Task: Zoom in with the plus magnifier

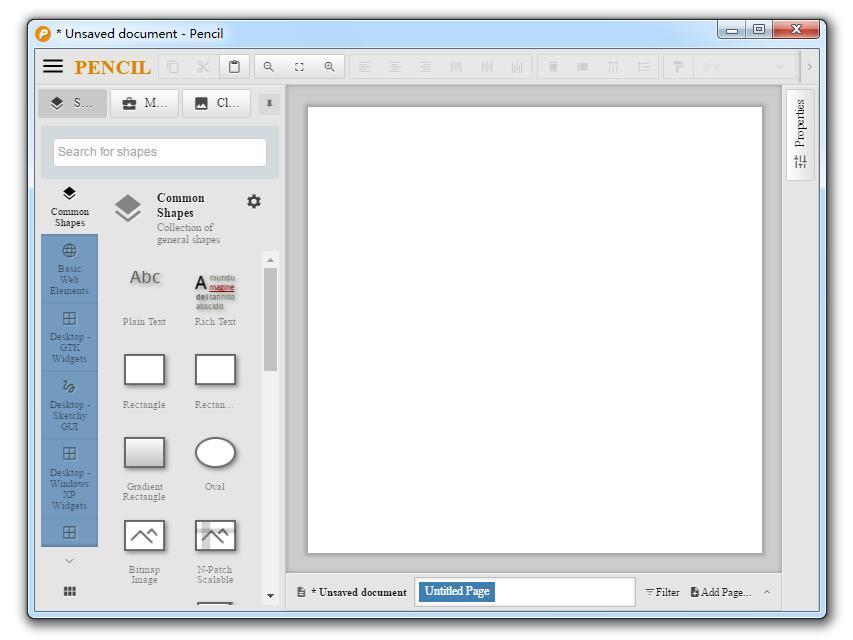Action: [x=329, y=67]
